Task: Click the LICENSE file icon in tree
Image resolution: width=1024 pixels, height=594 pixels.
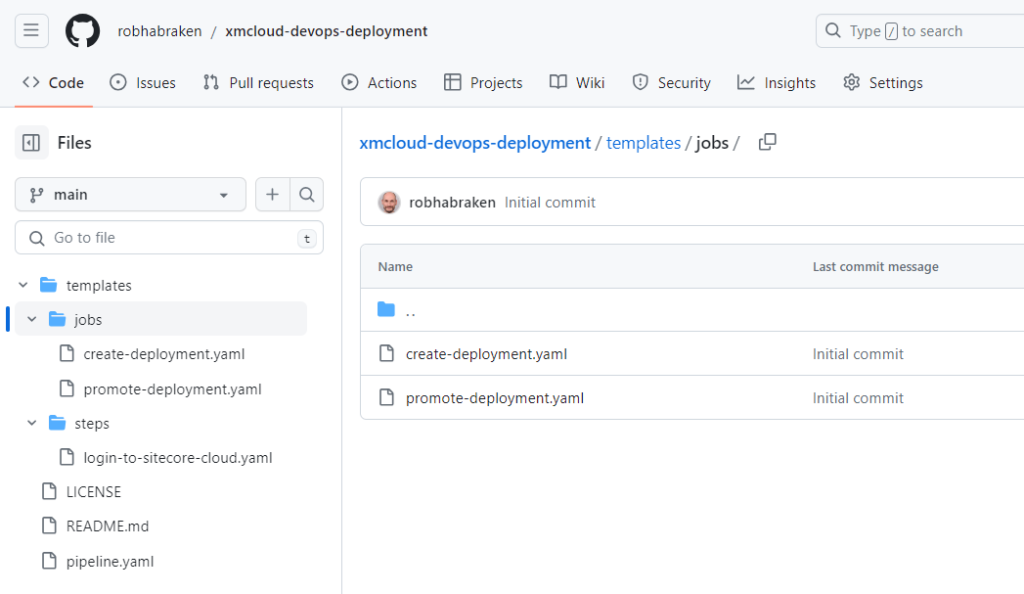Action: click(49, 492)
